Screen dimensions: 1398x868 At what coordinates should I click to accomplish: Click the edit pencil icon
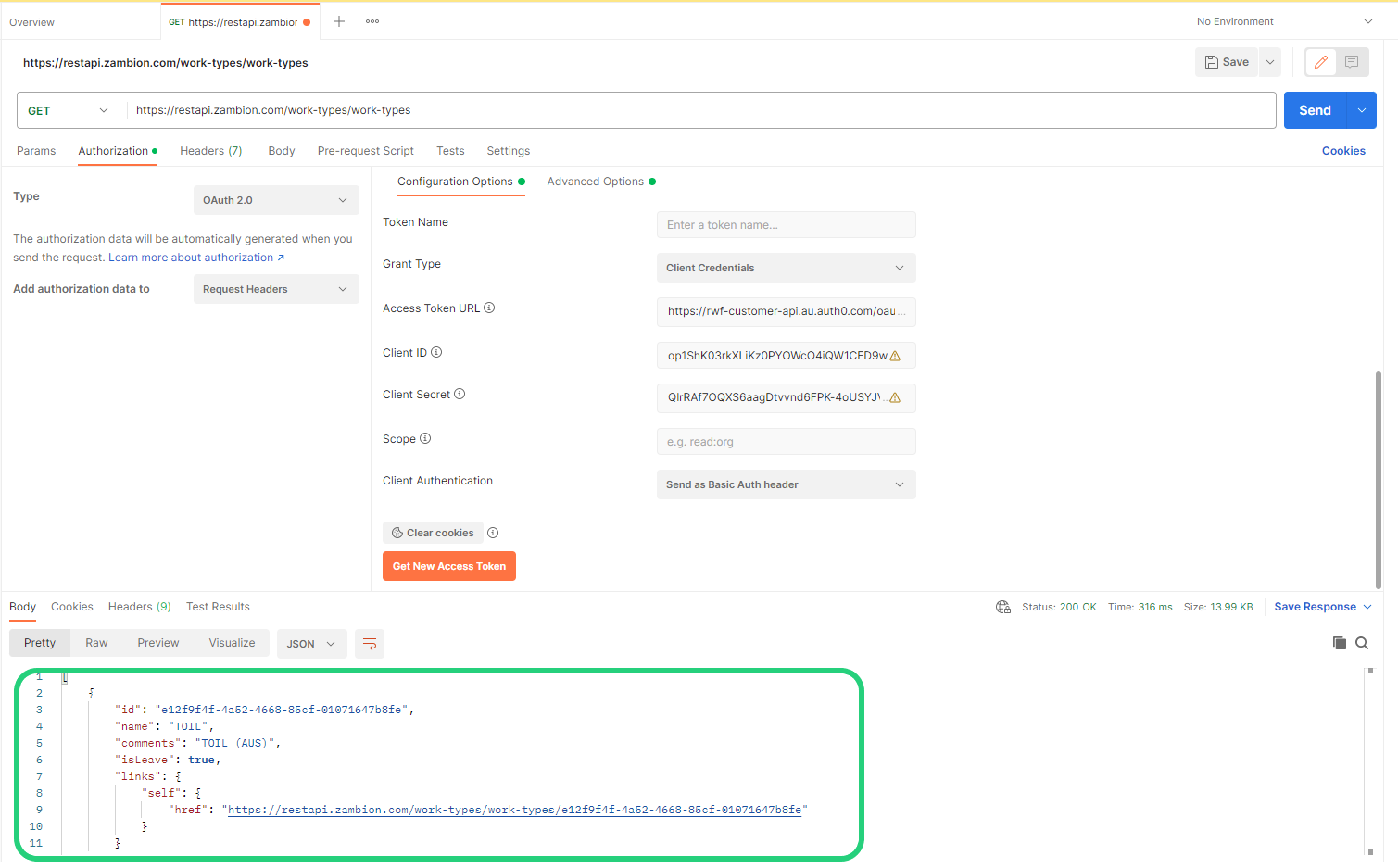[x=1321, y=62]
